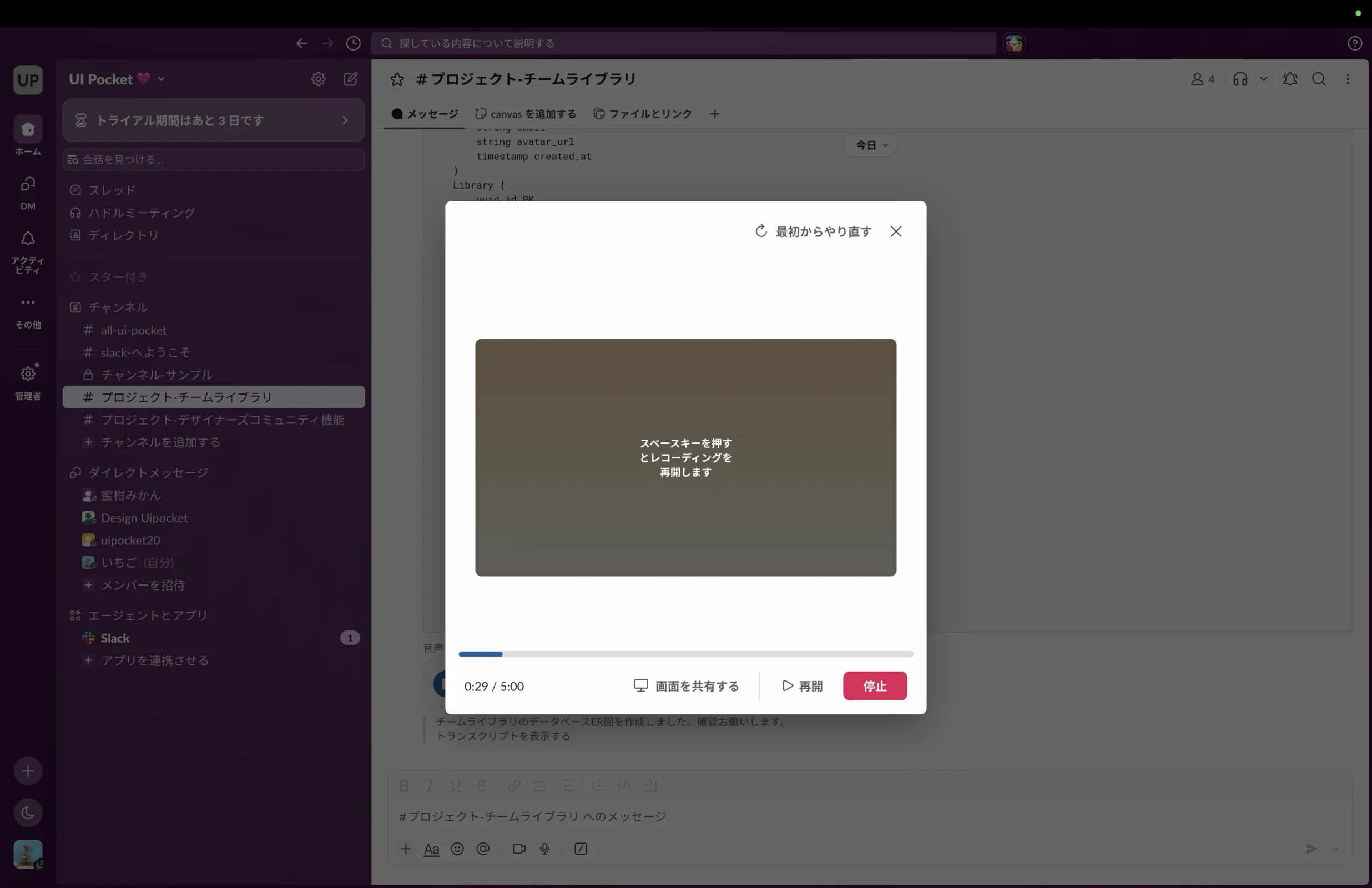Open ディレクトリ in sidebar
1372x888 pixels.
tap(213, 235)
